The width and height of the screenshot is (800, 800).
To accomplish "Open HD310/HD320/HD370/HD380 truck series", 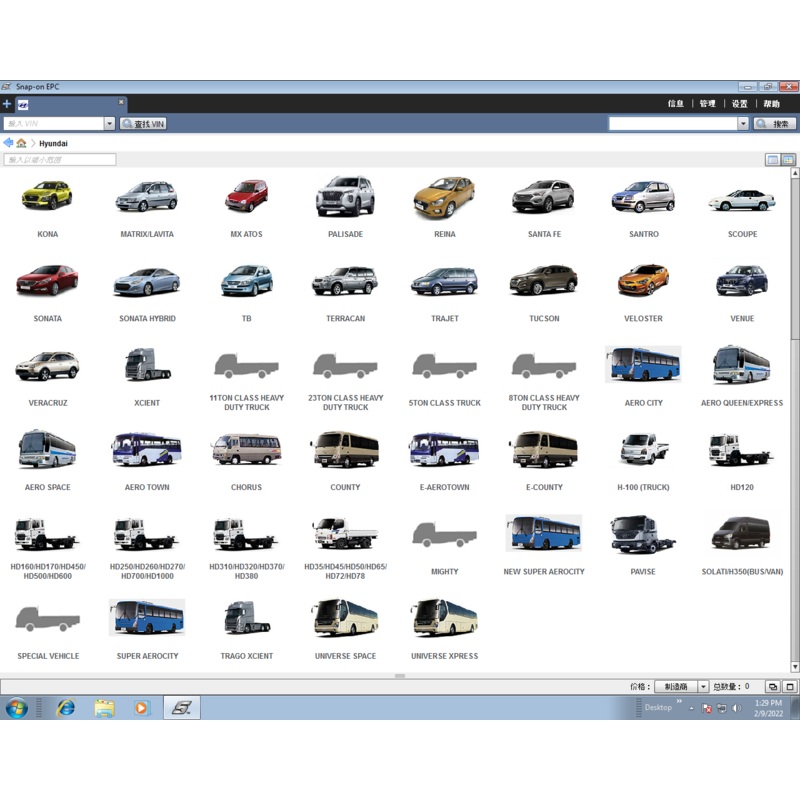I will click(246, 534).
